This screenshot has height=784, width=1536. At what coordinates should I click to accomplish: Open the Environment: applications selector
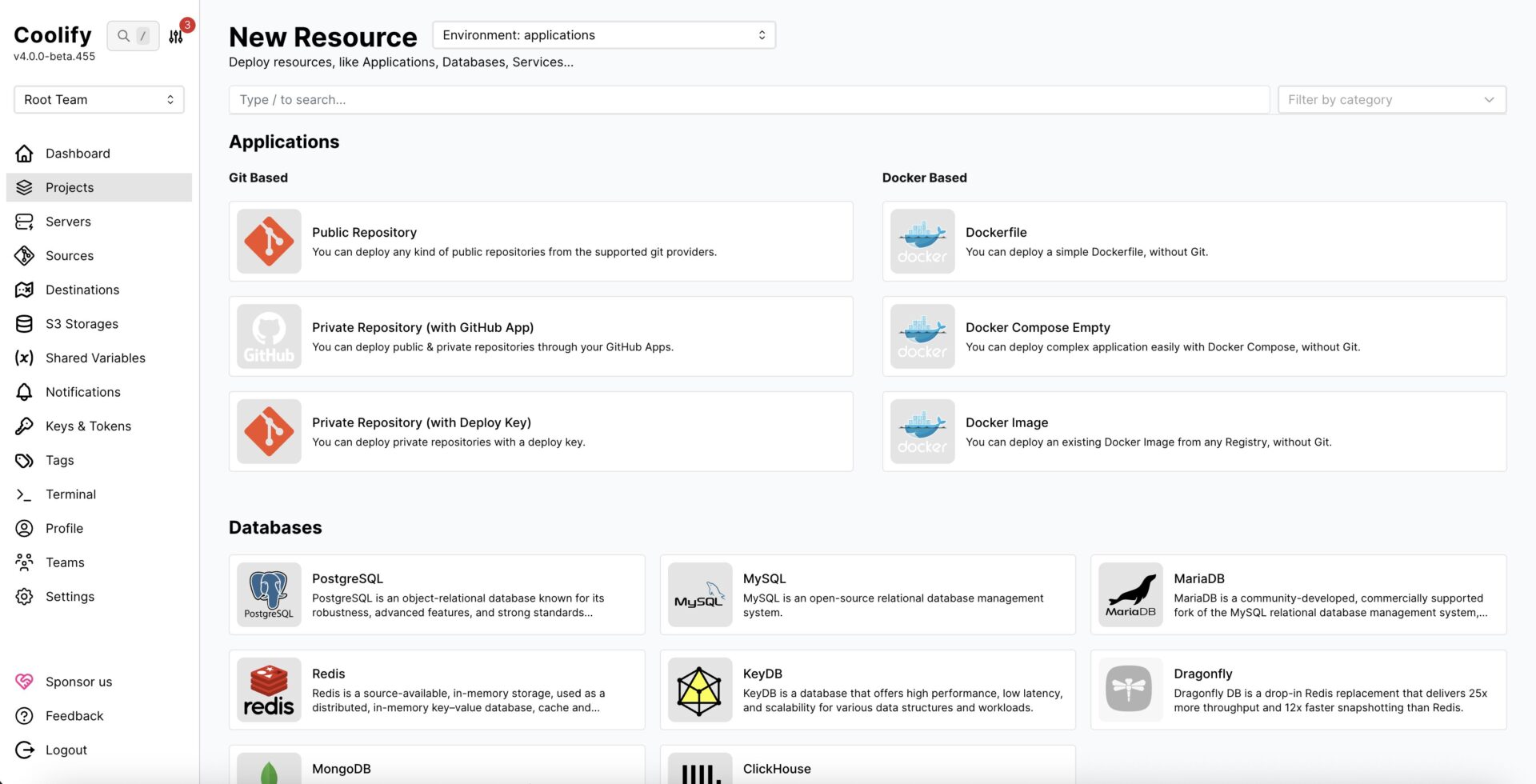603,34
